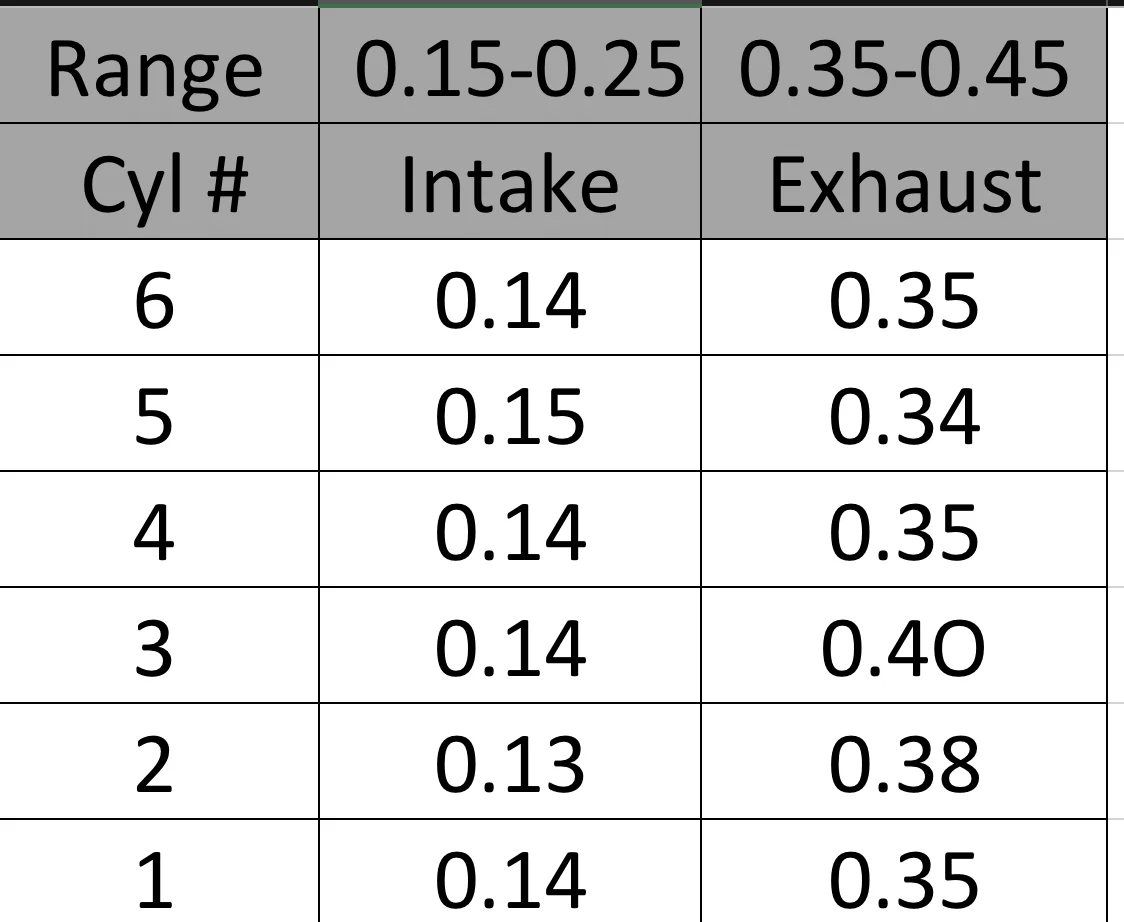Select the 0.15-0.25 range cell
1124x922 pixels.
pyautogui.click(x=510, y=65)
